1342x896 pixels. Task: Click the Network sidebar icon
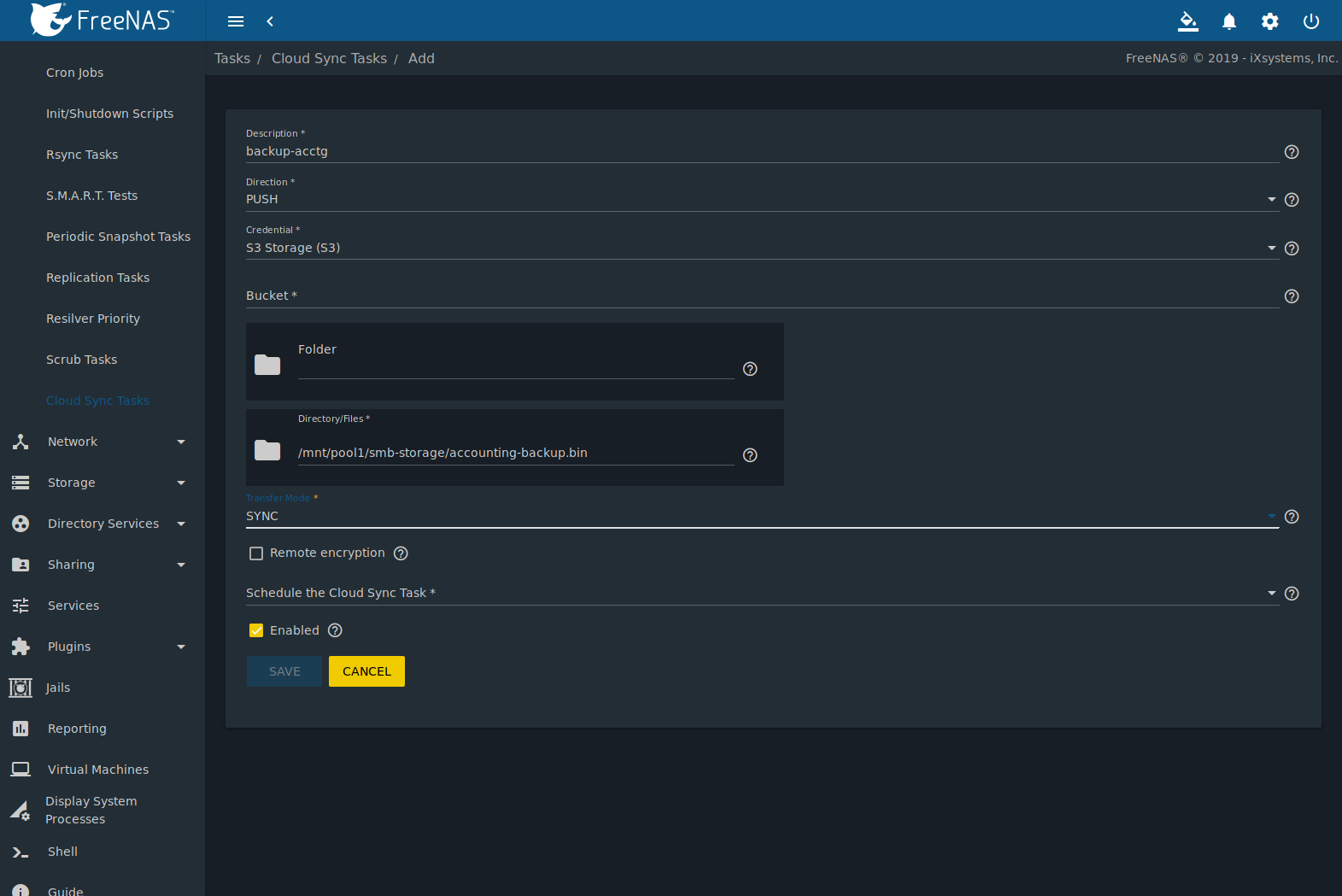pos(21,442)
